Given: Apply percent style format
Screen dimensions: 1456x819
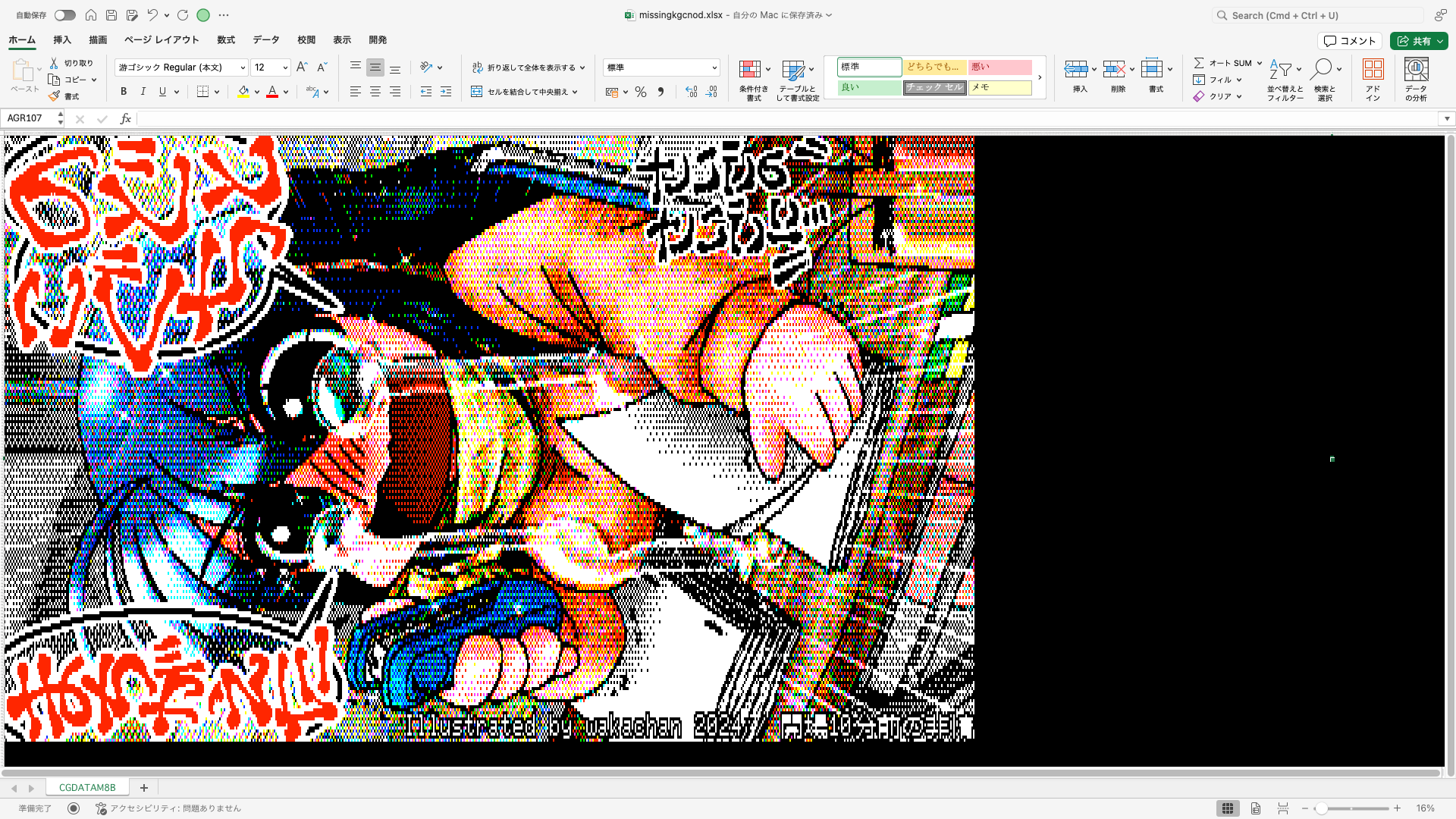Looking at the screenshot, I should coord(641,92).
